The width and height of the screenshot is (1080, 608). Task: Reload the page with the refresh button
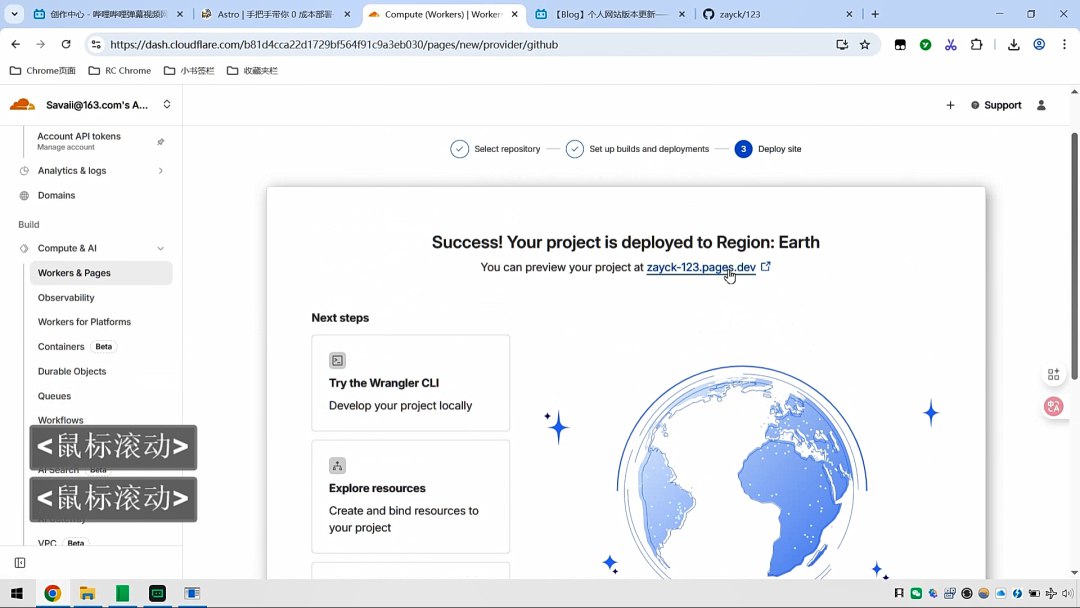point(66,44)
